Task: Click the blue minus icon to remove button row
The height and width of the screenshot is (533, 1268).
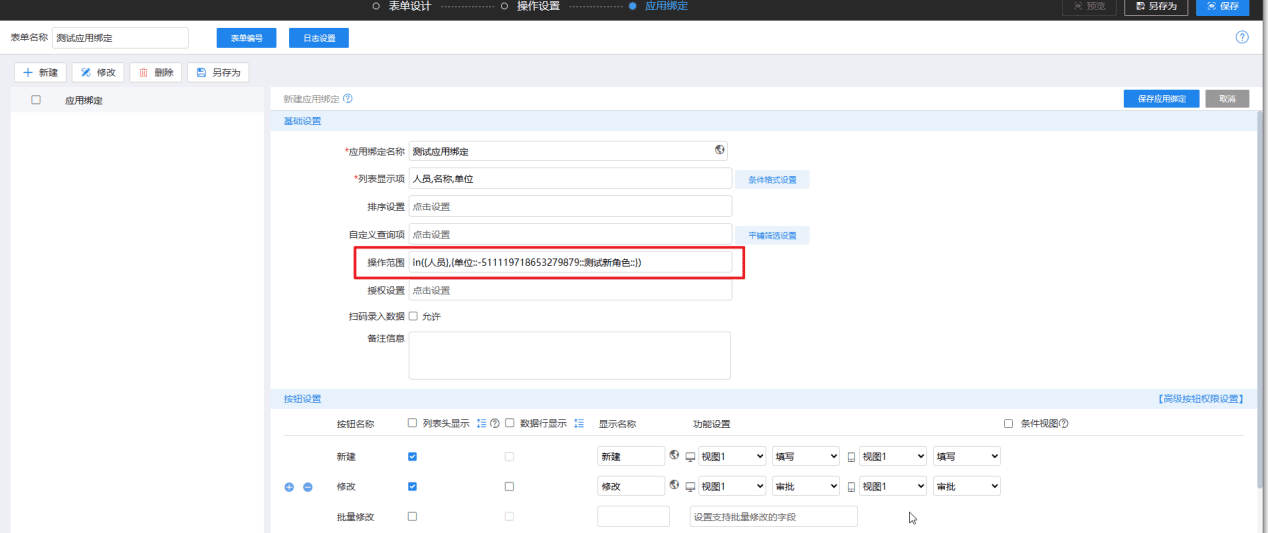Action: 307,487
